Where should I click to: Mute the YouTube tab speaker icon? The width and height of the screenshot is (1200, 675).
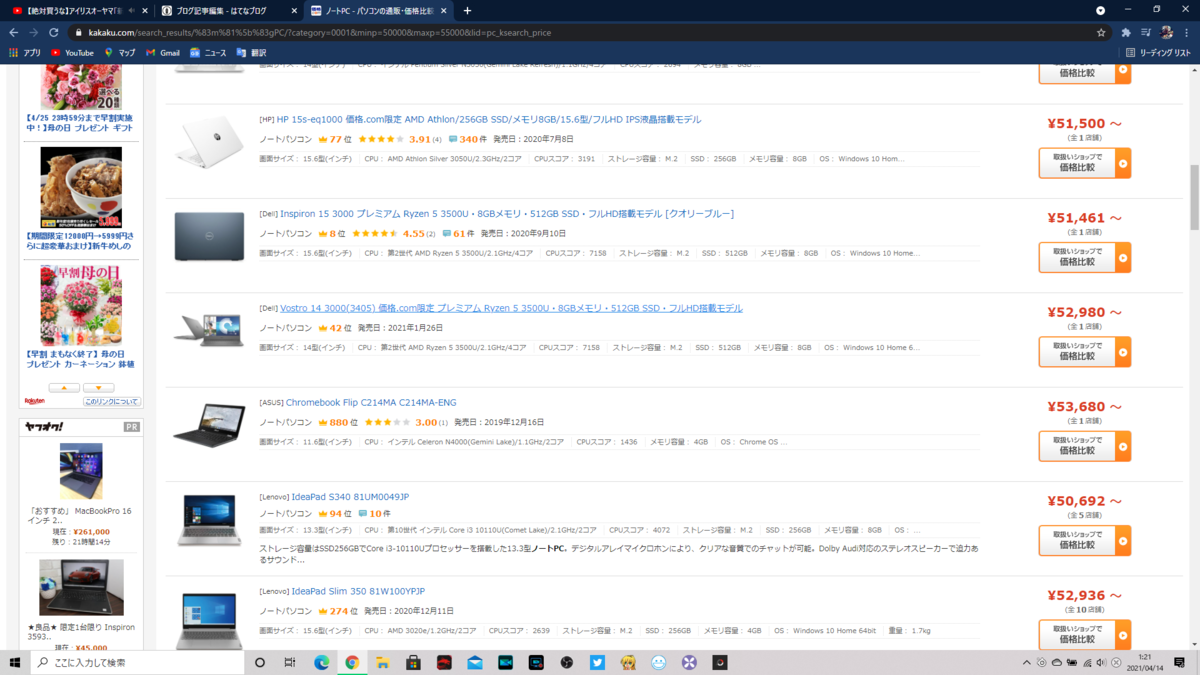[131, 11]
